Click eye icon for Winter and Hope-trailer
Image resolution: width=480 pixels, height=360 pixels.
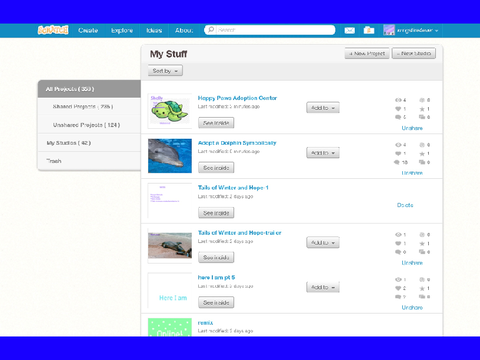pos(398,235)
